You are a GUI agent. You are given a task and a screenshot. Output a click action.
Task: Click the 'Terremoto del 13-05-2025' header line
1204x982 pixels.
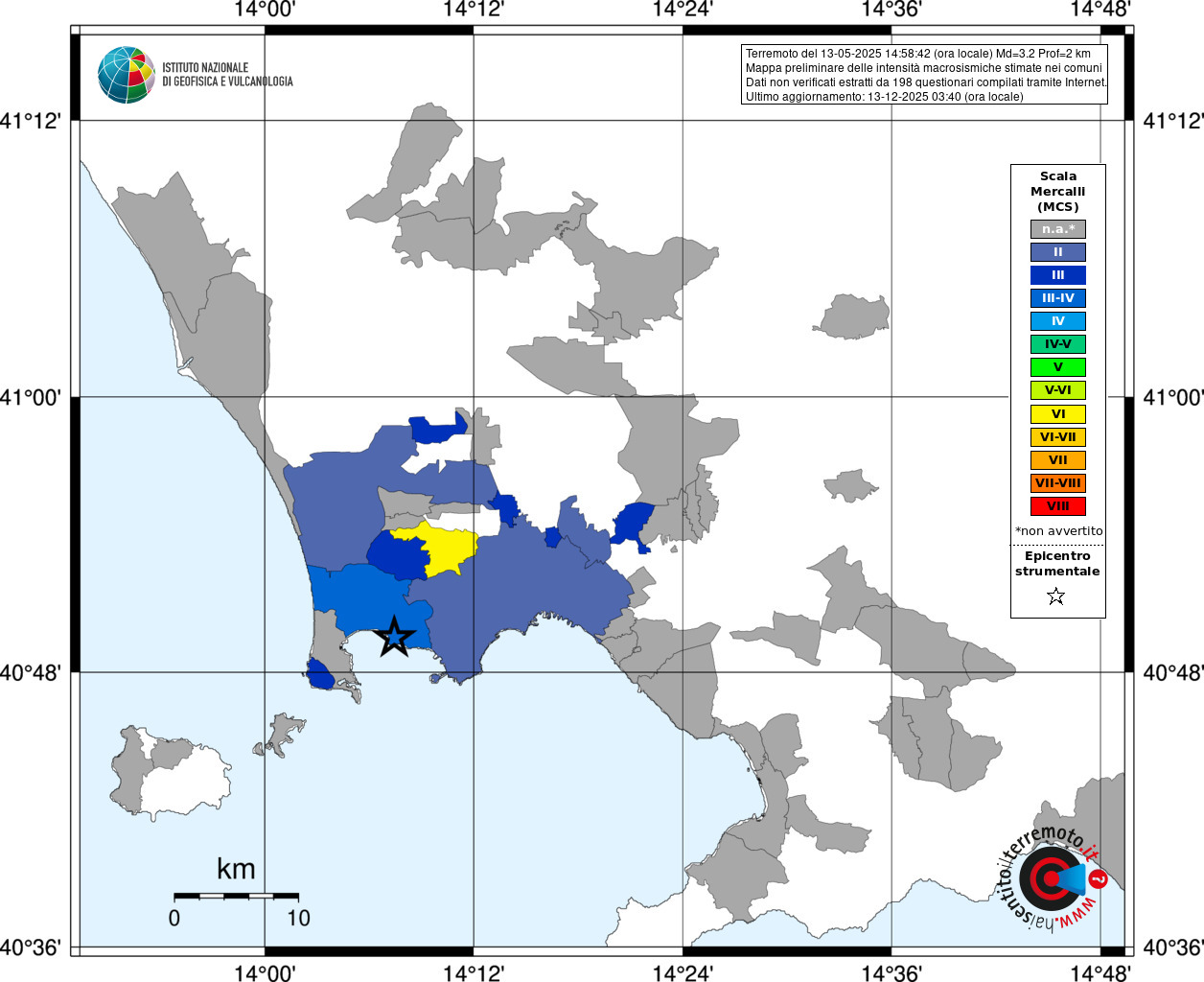click(x=918, y=54)
